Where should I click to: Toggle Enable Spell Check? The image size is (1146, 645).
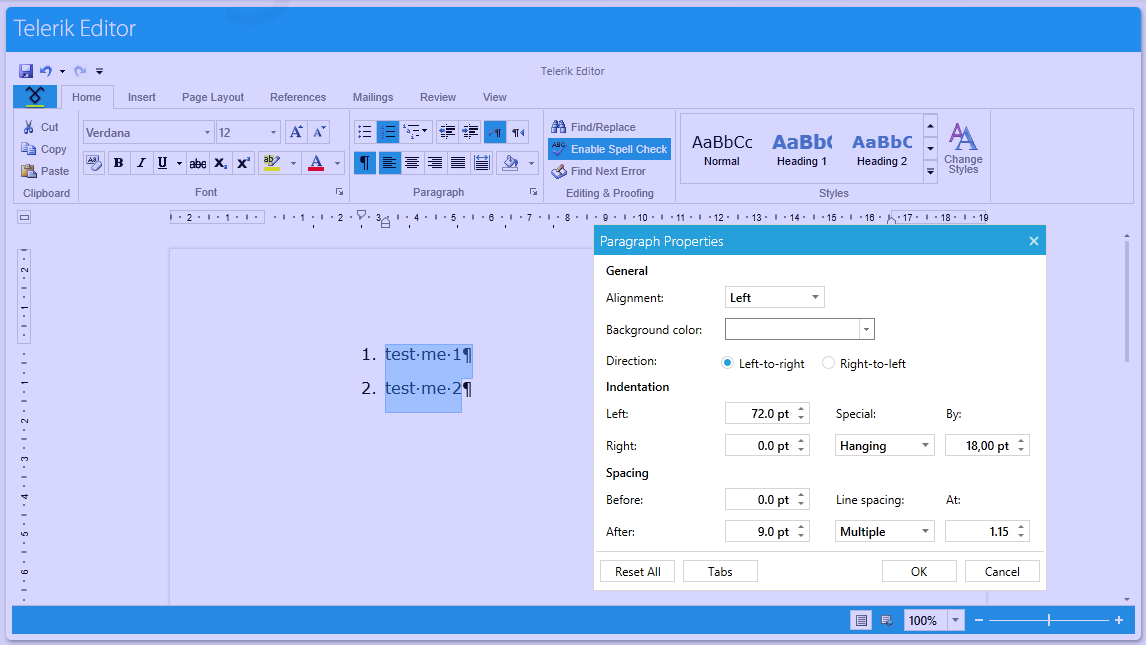610,149
